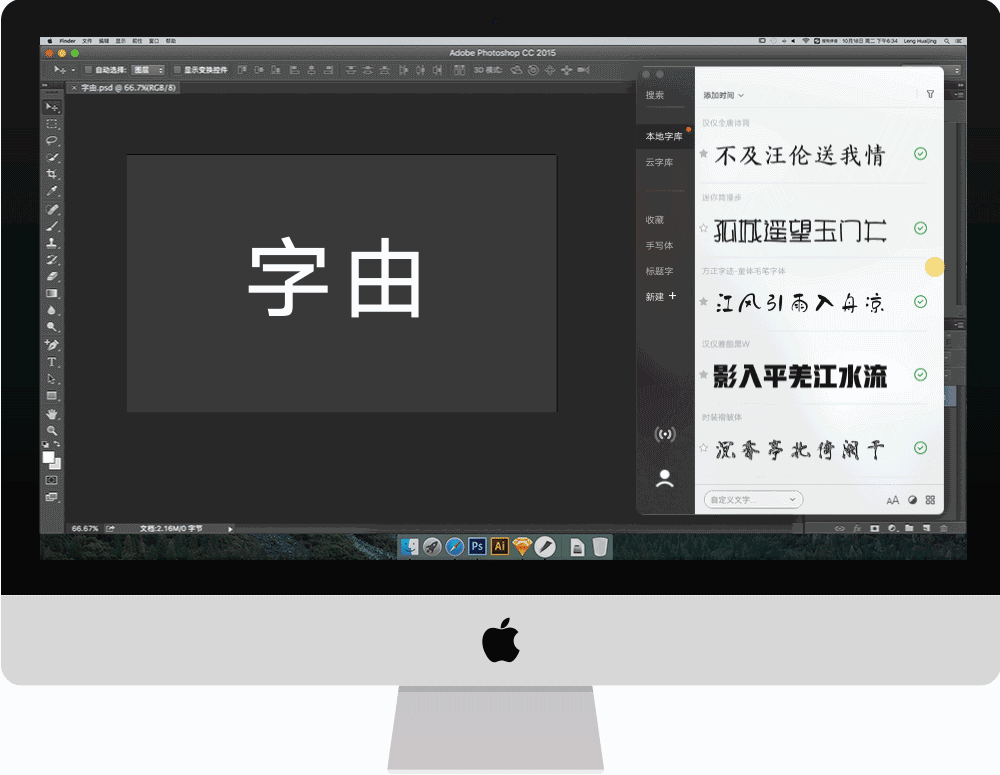Screen dimensions: 1000x775
Task: Open the user profile icon in font panel
Action: (665, 477)
